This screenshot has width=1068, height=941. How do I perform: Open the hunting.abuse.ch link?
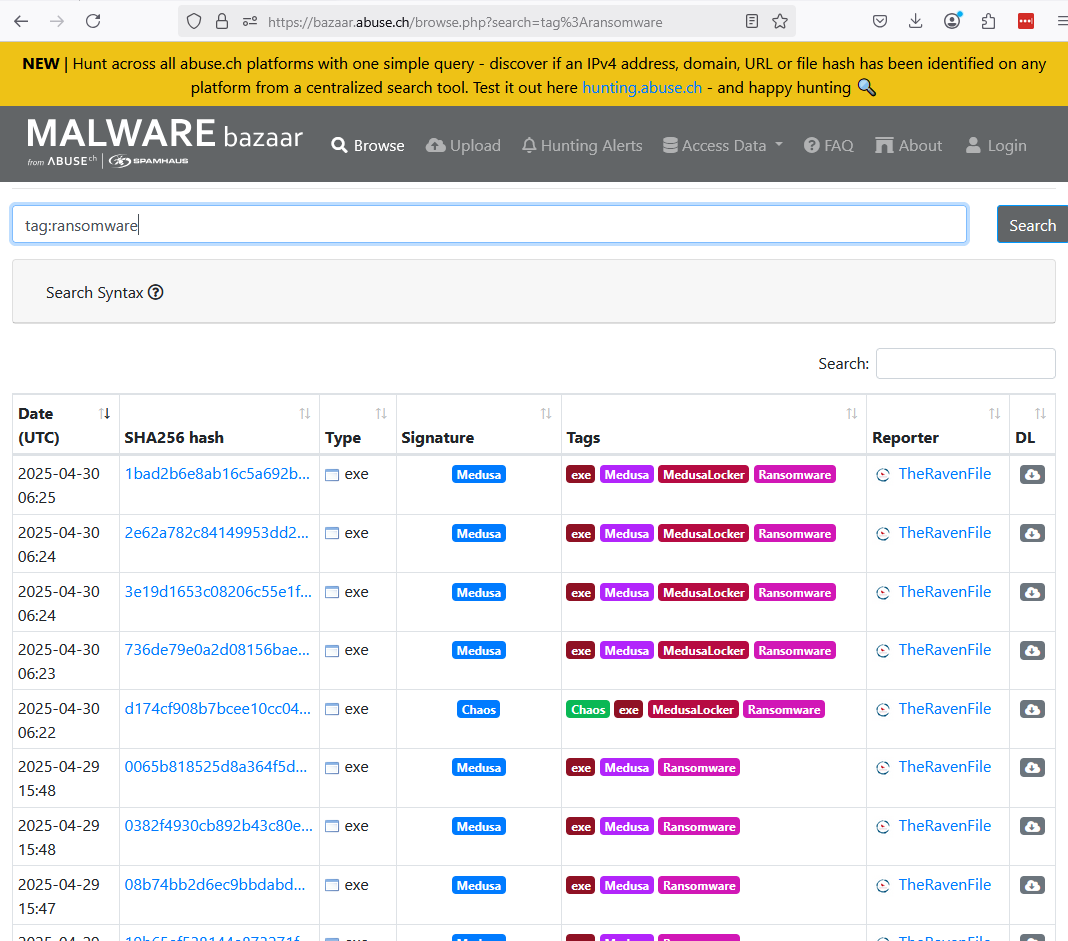coord(642,88)
